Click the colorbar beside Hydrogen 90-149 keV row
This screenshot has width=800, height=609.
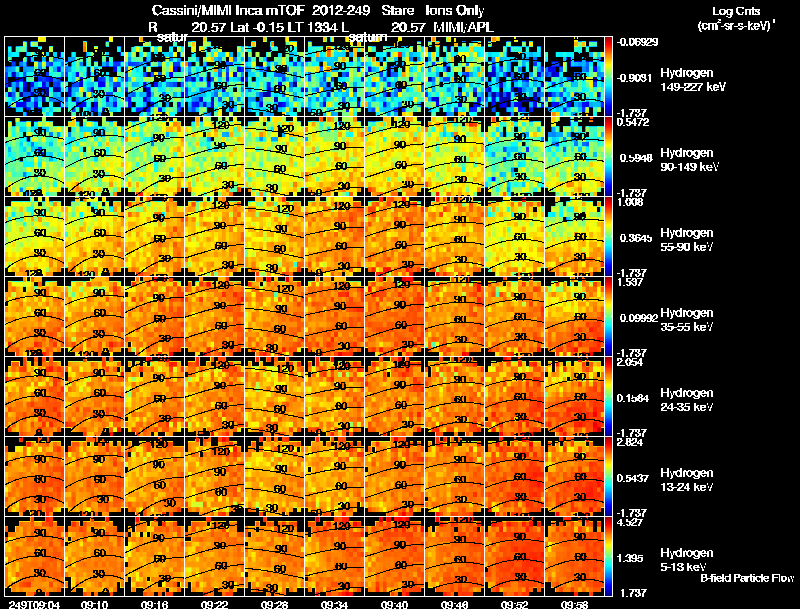608,157
